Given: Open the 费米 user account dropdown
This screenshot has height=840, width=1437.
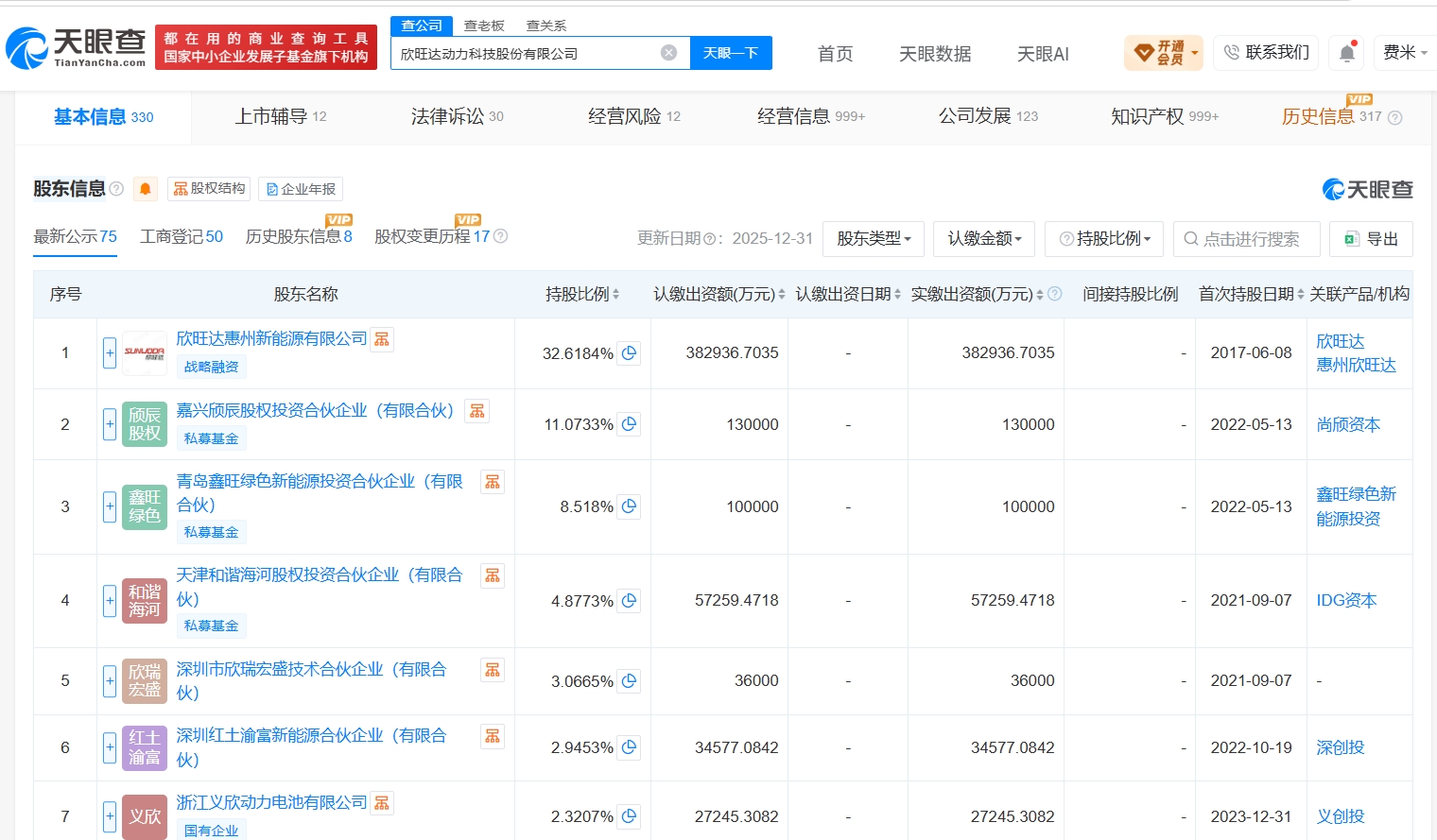Looking at the screenshot, I should point(1404,53).
